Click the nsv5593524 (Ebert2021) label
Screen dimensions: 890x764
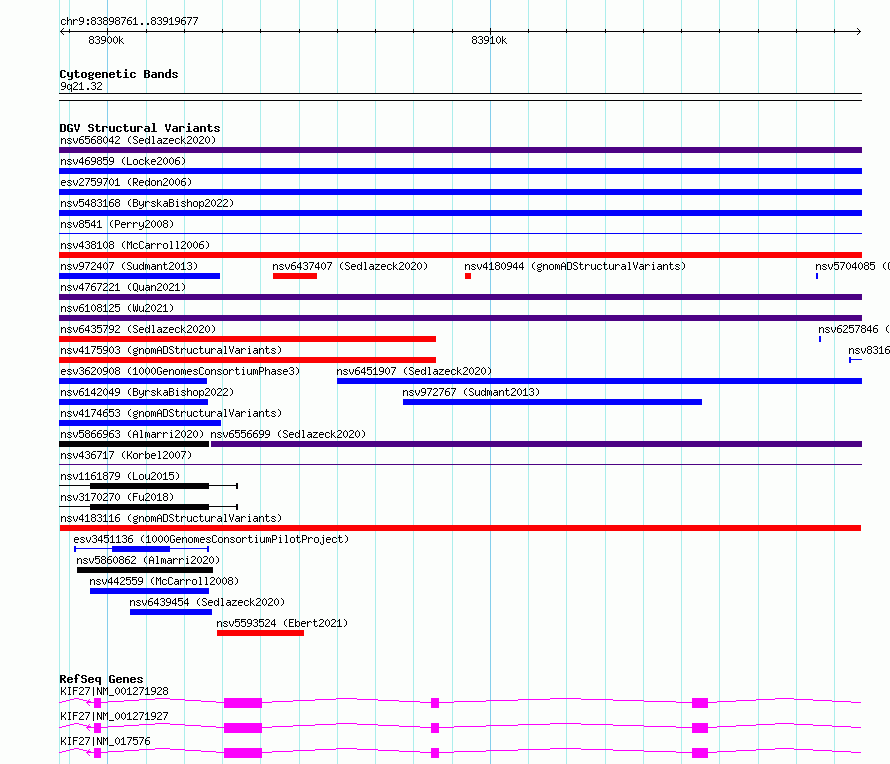282,623
